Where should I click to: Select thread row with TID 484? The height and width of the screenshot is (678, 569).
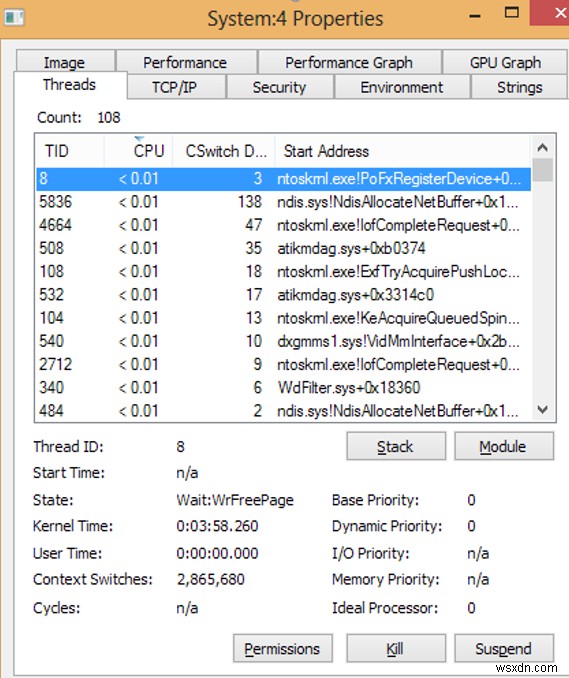pos(284,410)
